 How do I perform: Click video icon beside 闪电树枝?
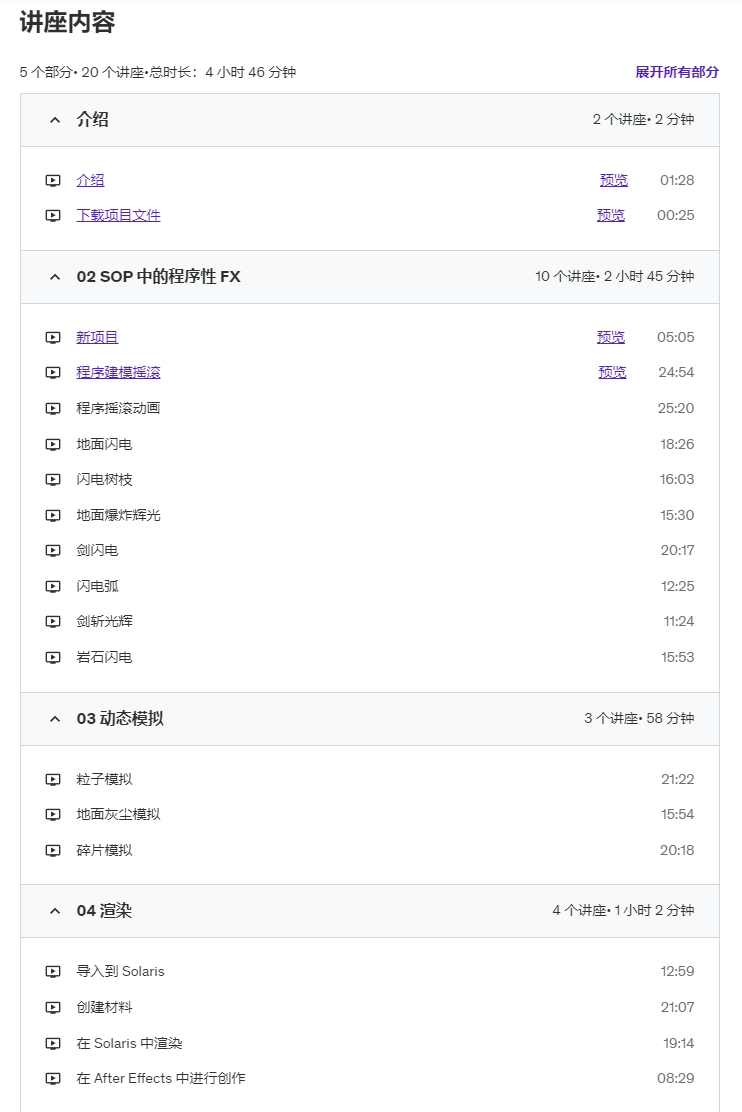(53, 479)
